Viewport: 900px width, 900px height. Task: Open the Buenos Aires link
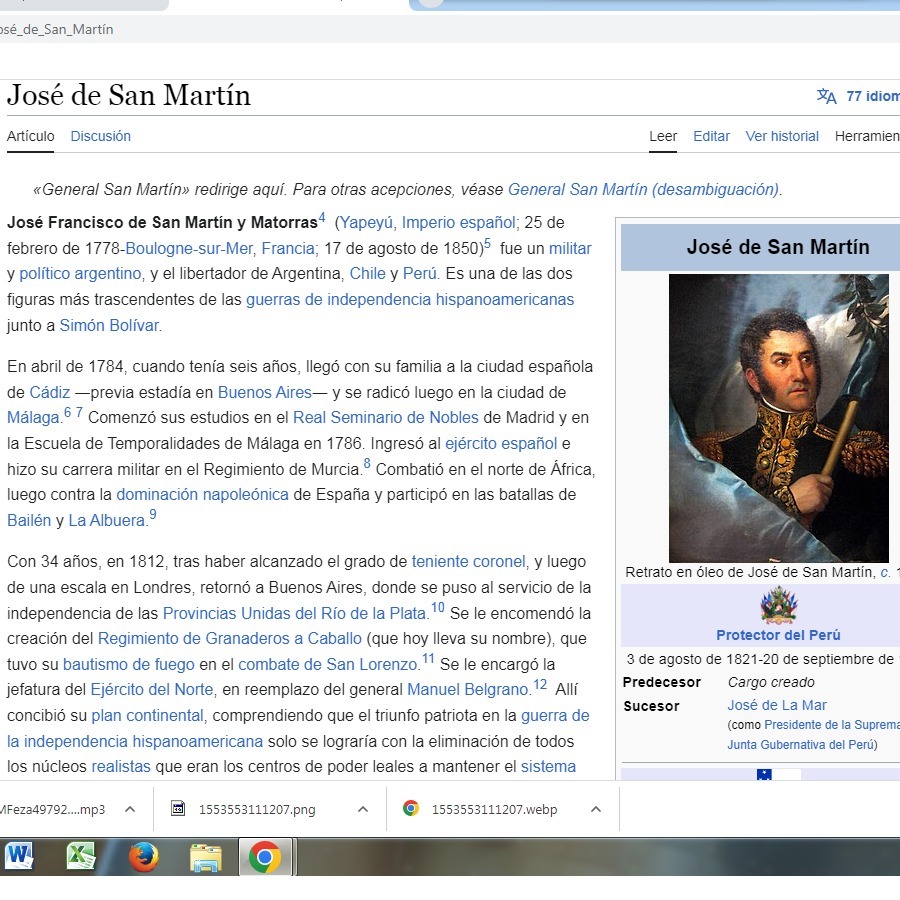click(x=265, y=393)
